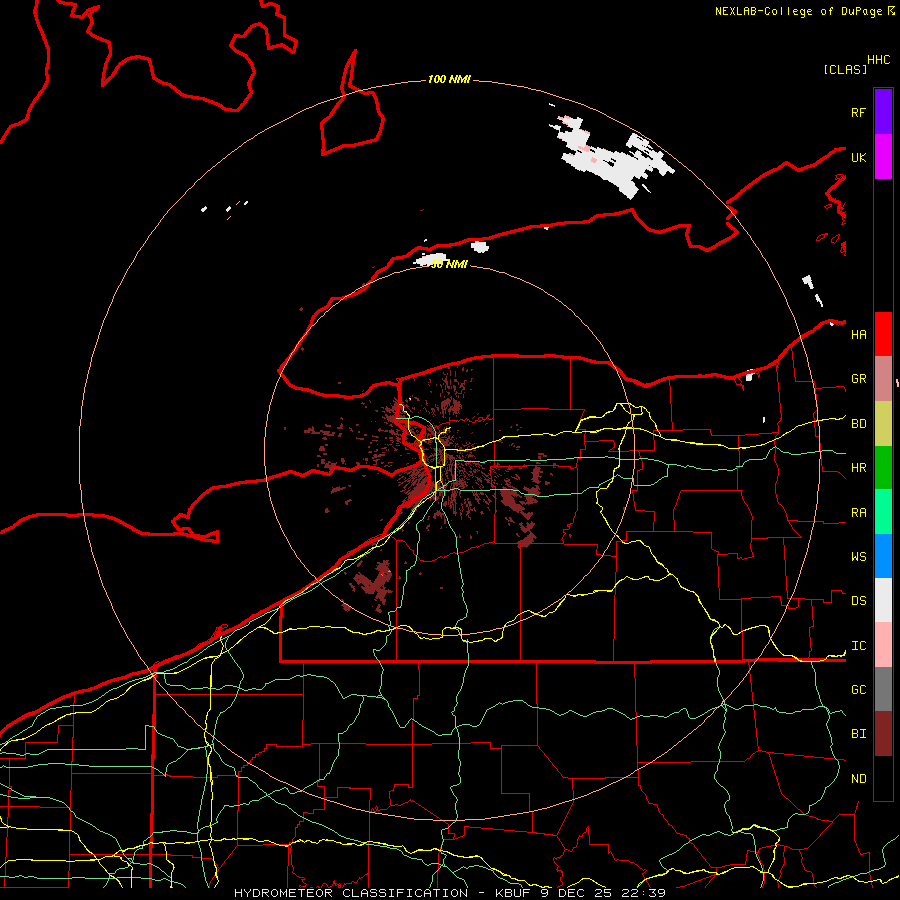Click the 50 NMI range ring label

pyautogui.click(x=449, y=264)
